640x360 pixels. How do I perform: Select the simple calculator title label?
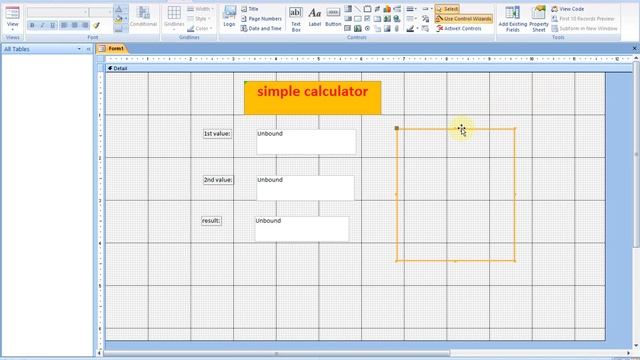point(313,98)
